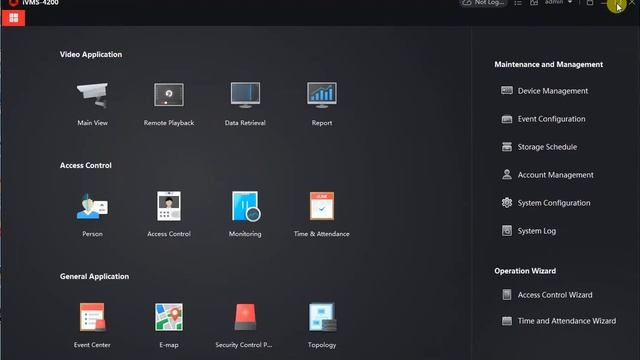The height and width of the screenshot is (360, 640).
Task: Click the Storage Schedule icon
Action: point(507,147)
